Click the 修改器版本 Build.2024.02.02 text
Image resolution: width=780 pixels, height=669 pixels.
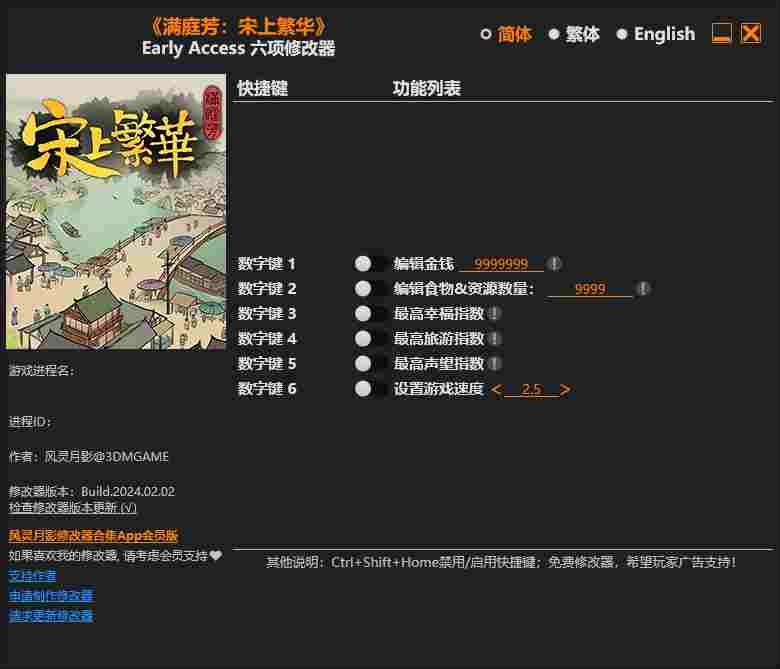point(92,491)
